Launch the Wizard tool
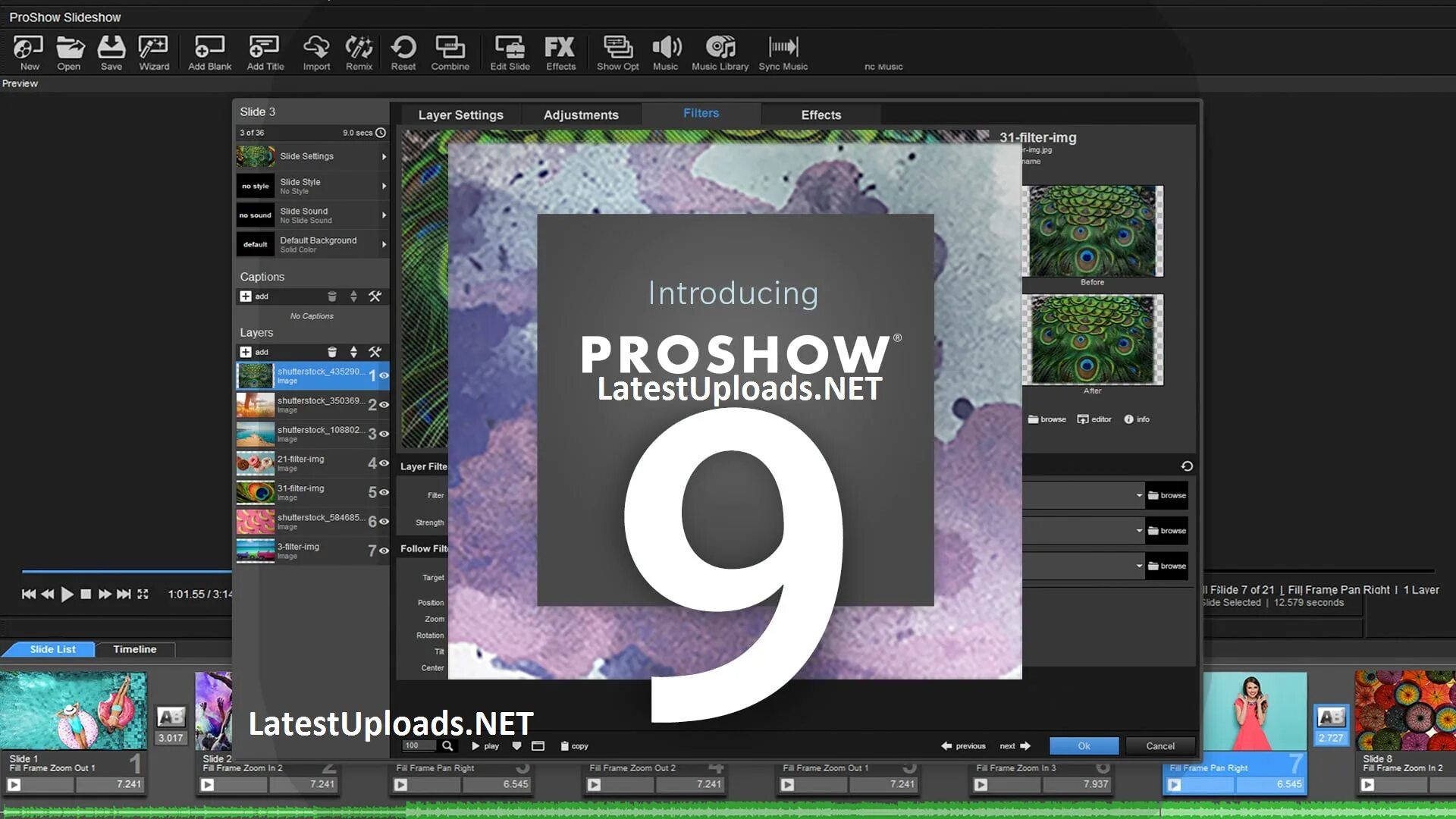The width and height of the screenshot is (1456, 819). pyautogui.click(x=153, y=52)
